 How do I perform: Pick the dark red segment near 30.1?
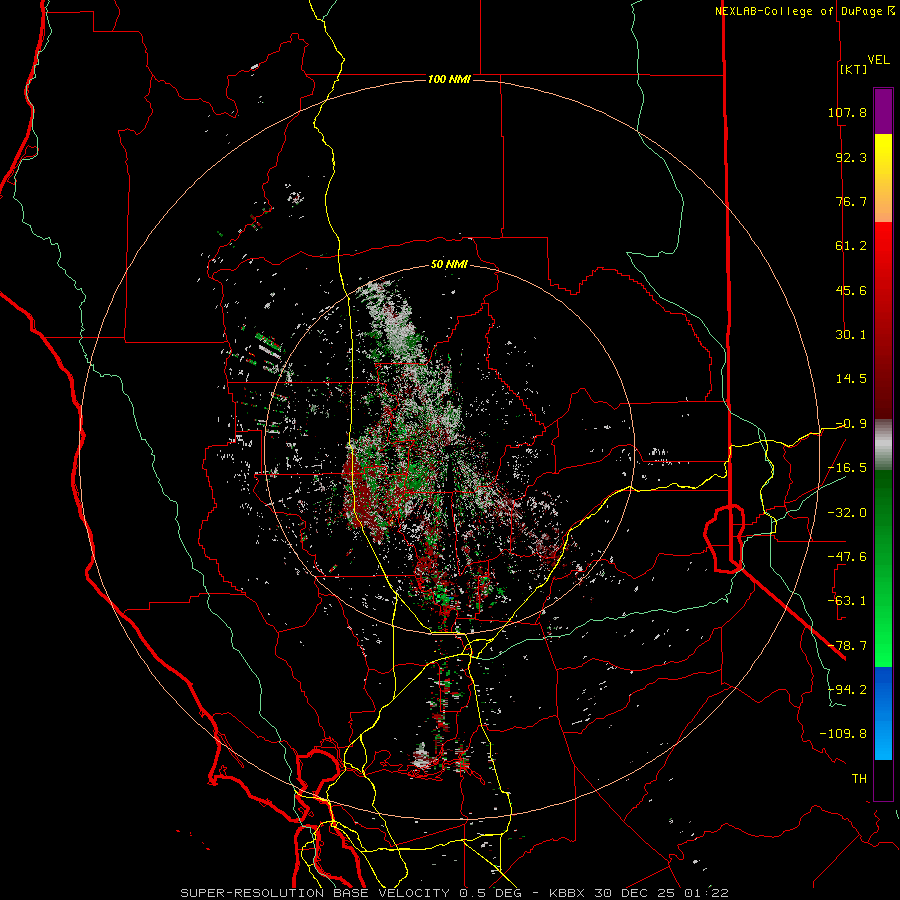[x=883, y=335]
